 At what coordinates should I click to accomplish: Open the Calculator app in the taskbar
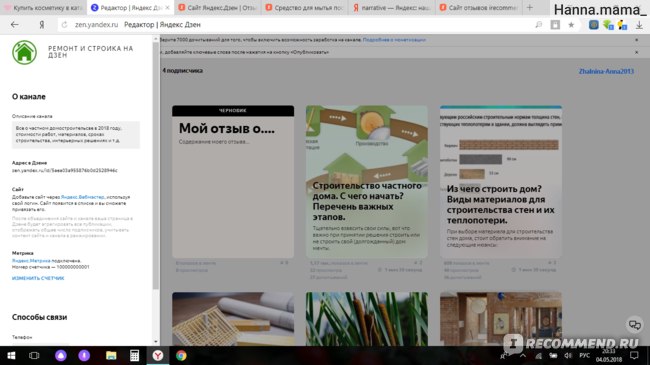134,355
